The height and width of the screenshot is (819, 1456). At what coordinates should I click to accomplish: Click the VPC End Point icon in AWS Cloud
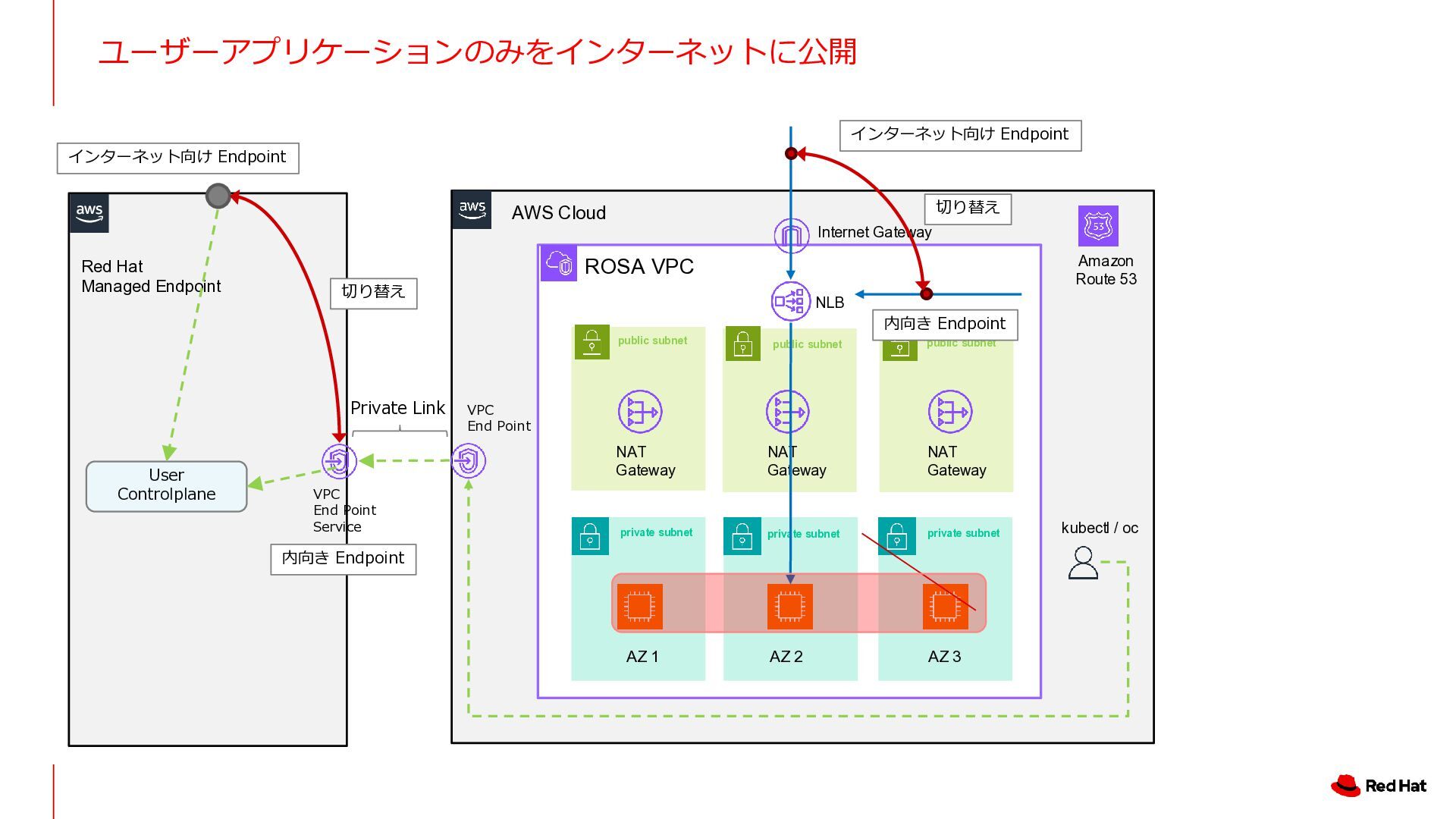click(x=468, y=461)
